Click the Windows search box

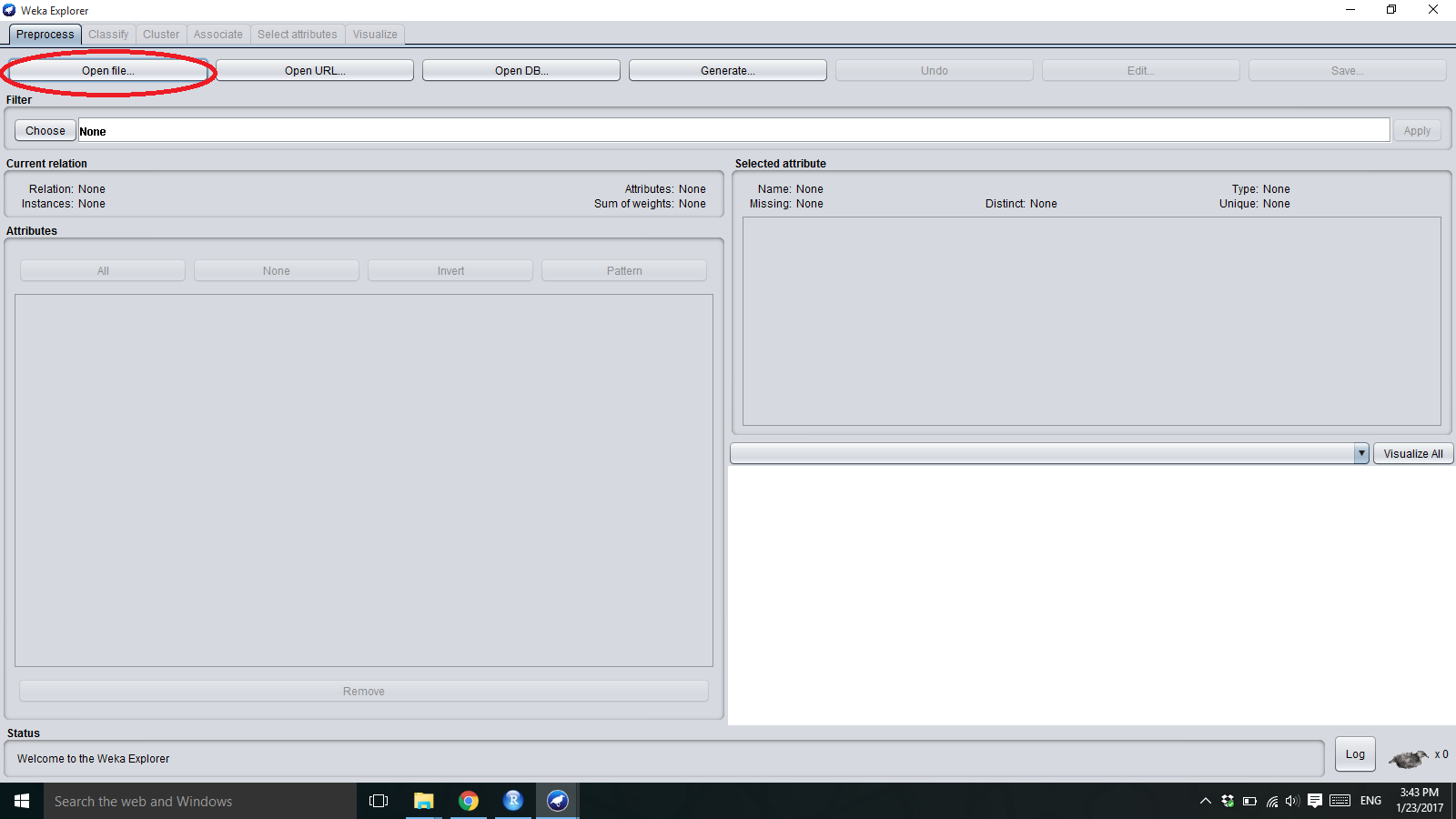pos(200,801)
